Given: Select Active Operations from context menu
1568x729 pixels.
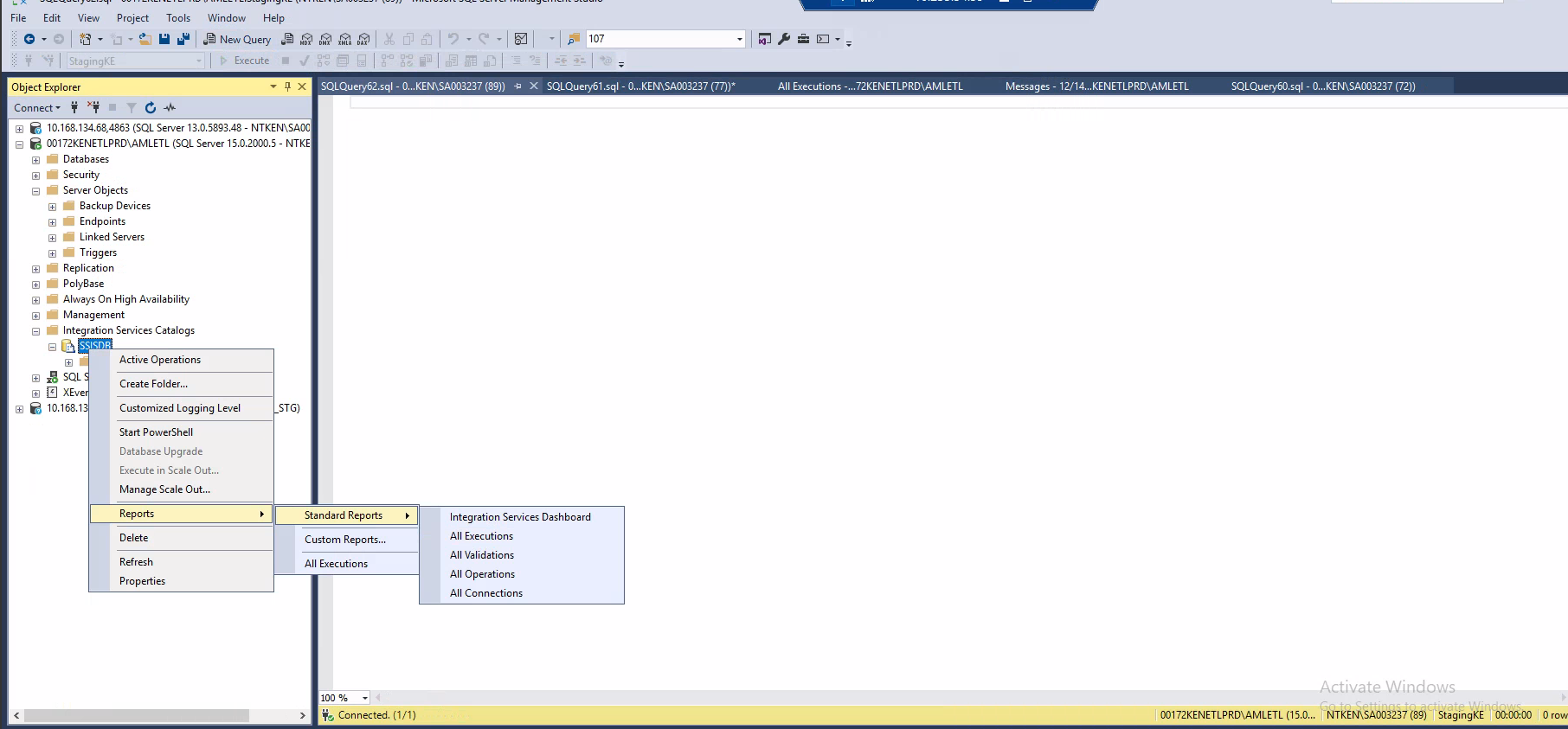Looking at the screenshot, I should click(x=182, y=360).
